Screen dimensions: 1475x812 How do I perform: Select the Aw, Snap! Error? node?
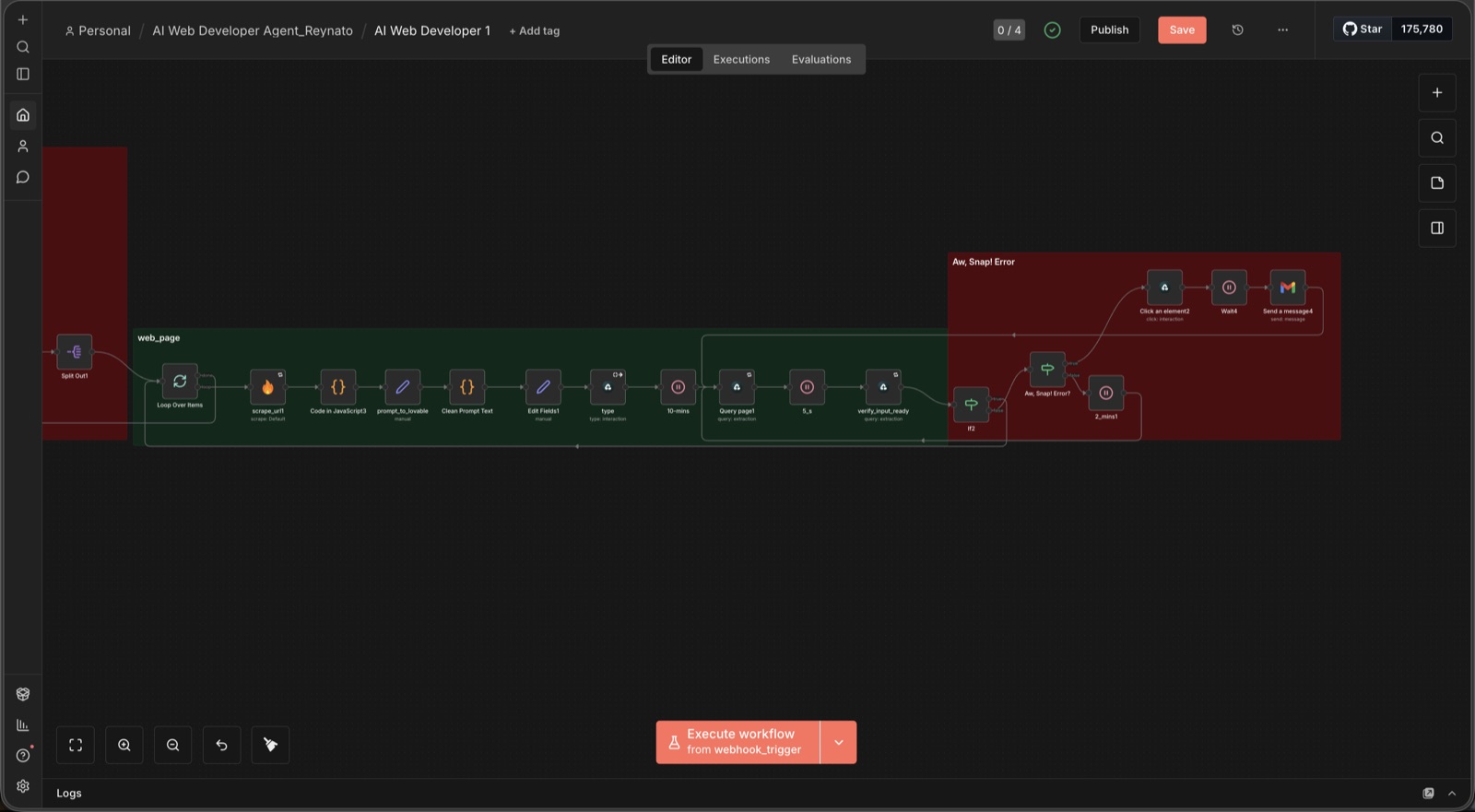(x=1047, y=370)
